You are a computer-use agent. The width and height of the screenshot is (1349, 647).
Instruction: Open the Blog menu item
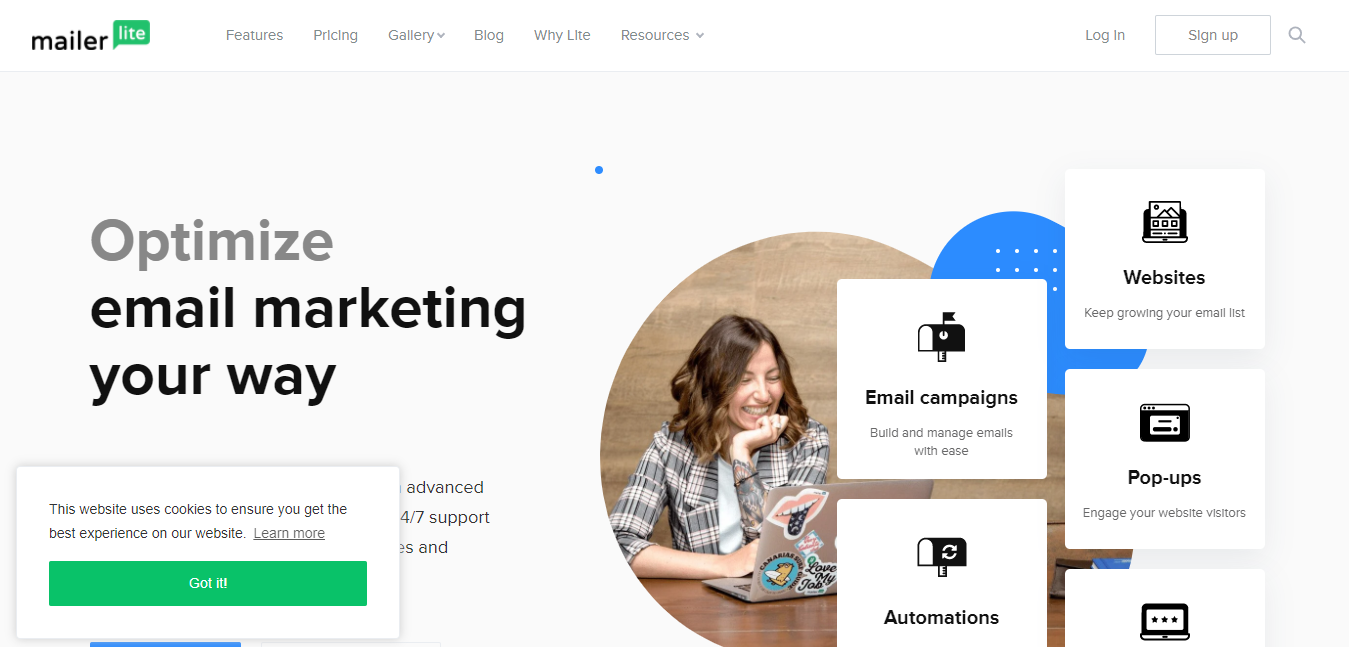click(x=489, y=35)
